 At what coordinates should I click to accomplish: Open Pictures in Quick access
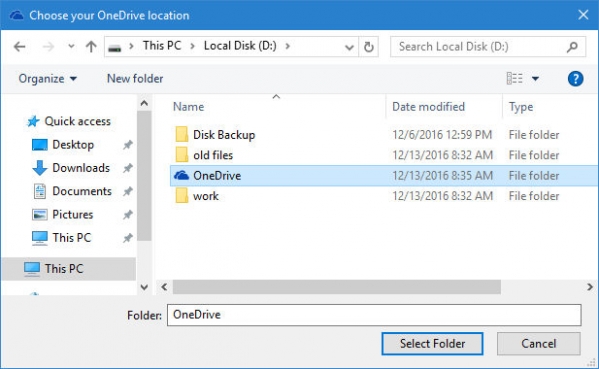click(73, 215)
